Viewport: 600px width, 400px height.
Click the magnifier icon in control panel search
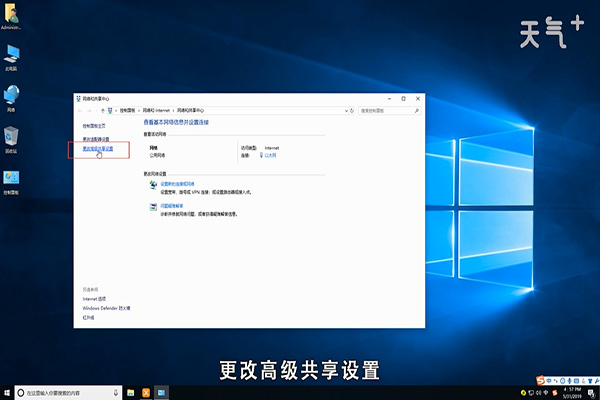point(417,111)
